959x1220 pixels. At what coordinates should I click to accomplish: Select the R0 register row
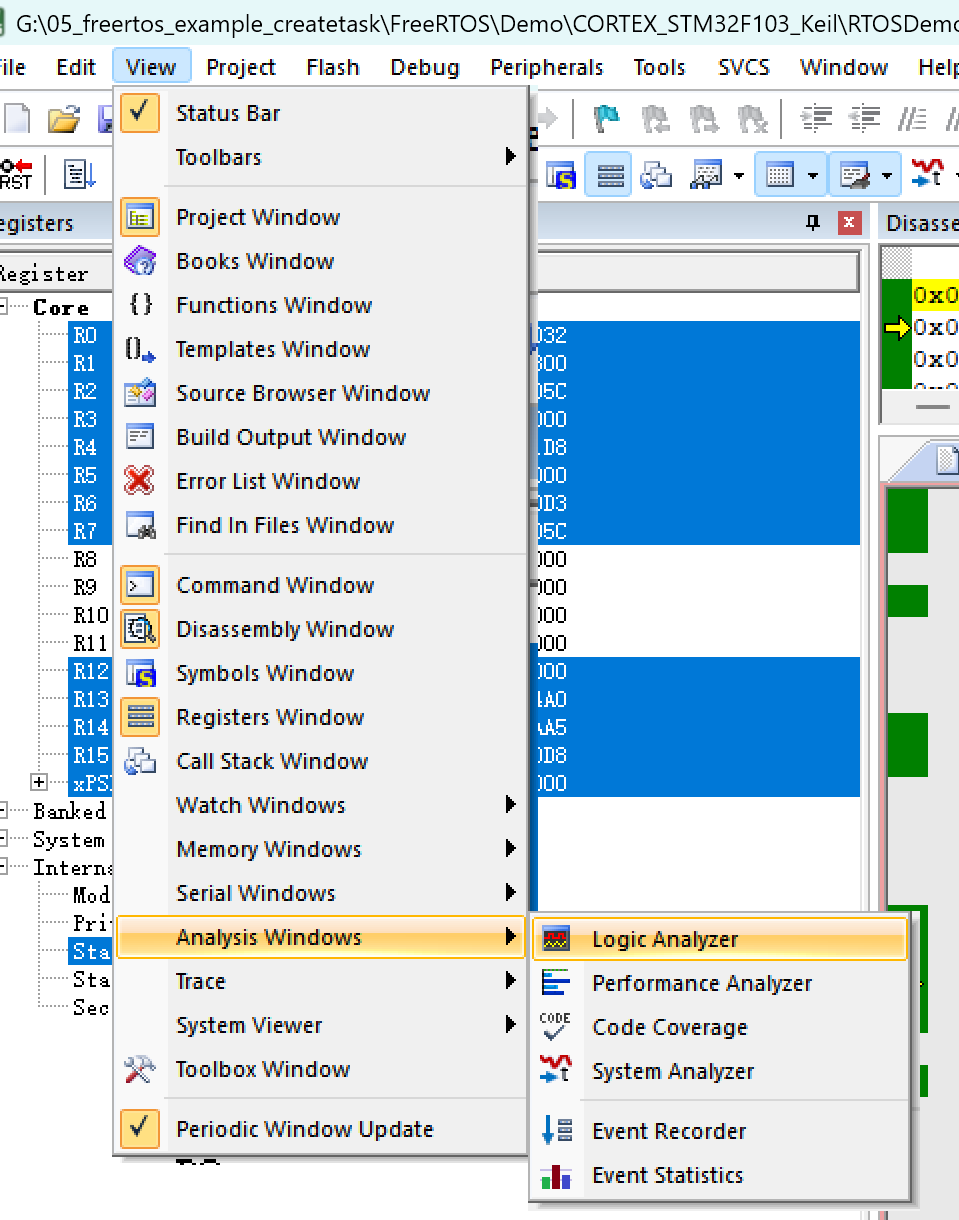tap(84, 335)
